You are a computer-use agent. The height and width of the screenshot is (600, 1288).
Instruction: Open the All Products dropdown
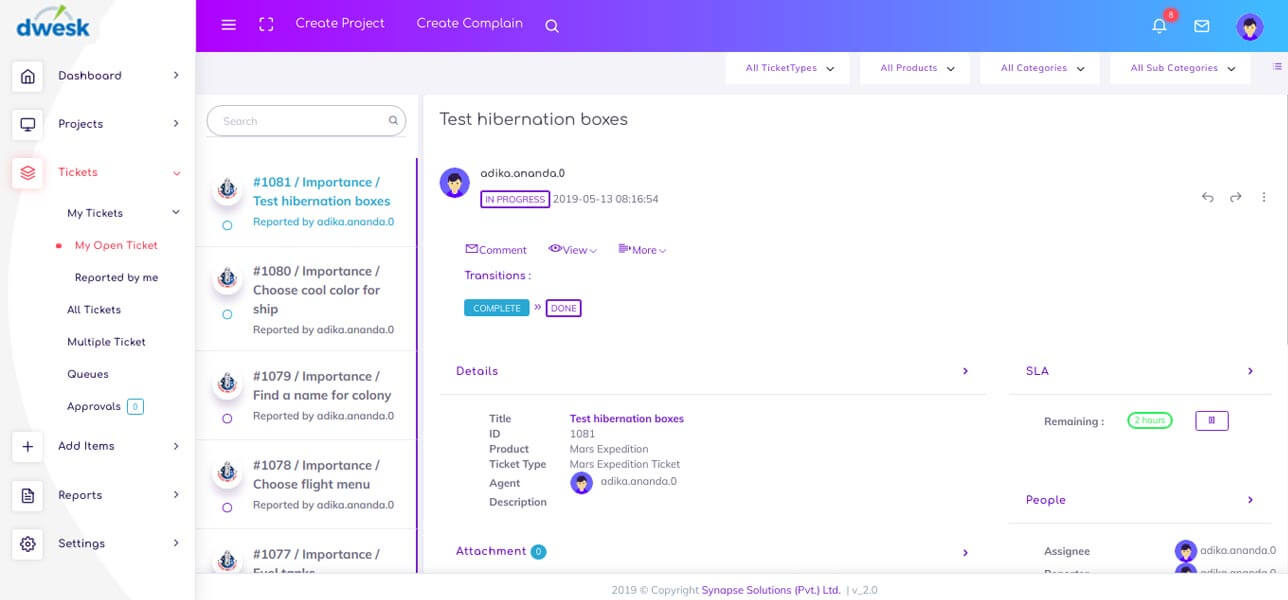(x=917, y=69)
